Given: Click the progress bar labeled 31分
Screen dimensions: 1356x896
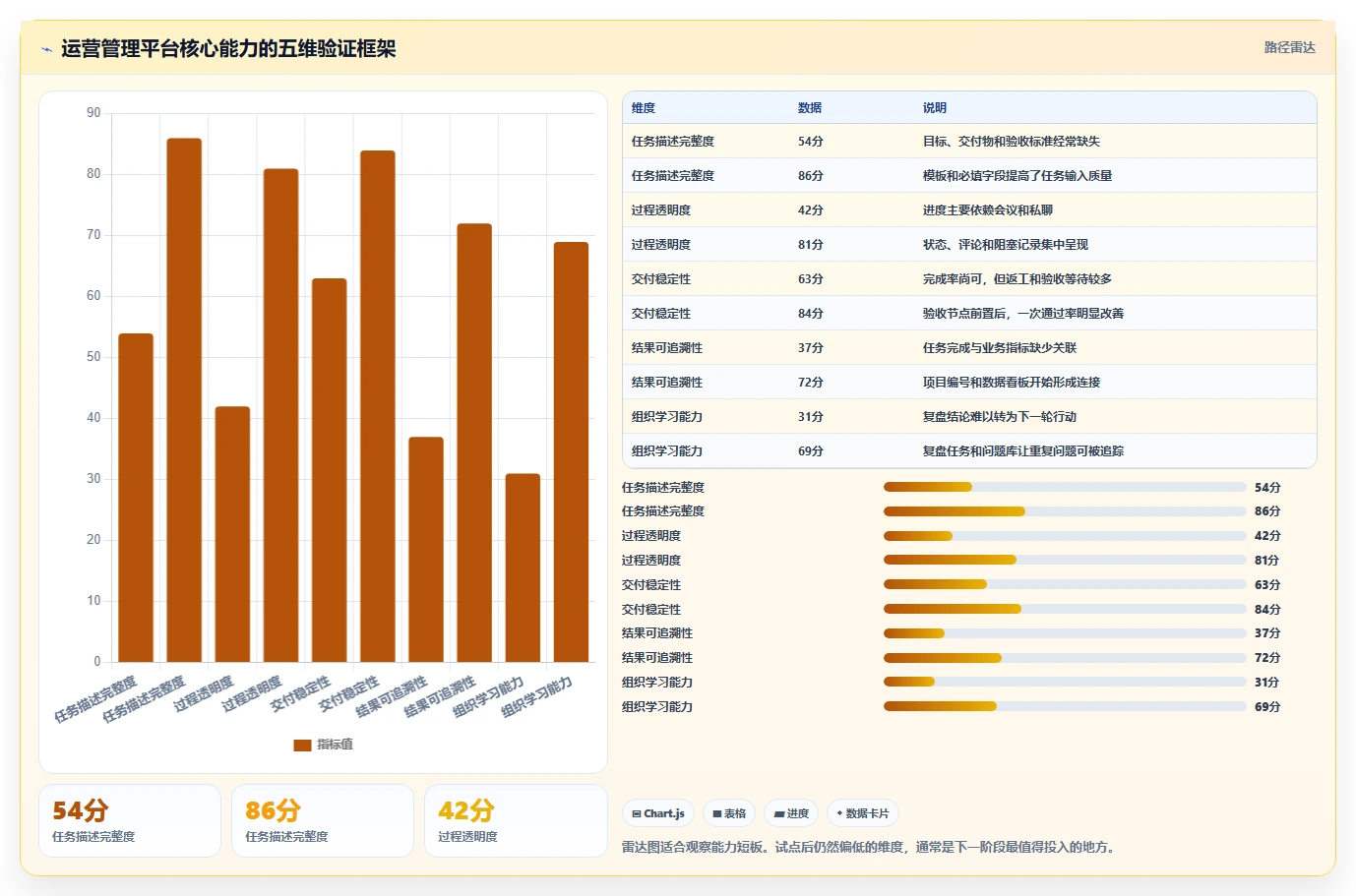Looking at the screenshot, I should point(1065,682).
